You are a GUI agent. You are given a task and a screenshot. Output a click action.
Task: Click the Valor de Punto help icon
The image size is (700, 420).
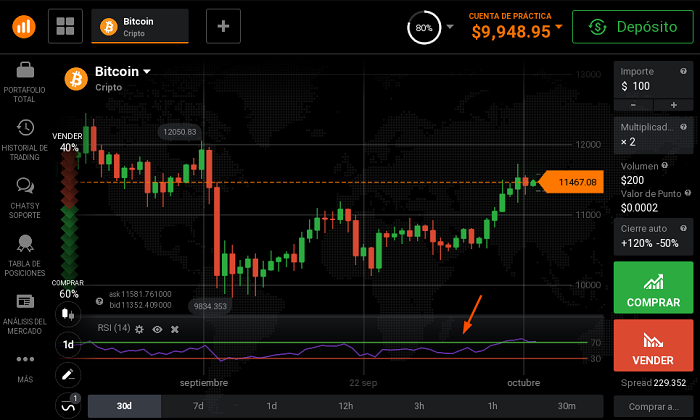click(x=688, y=193)
